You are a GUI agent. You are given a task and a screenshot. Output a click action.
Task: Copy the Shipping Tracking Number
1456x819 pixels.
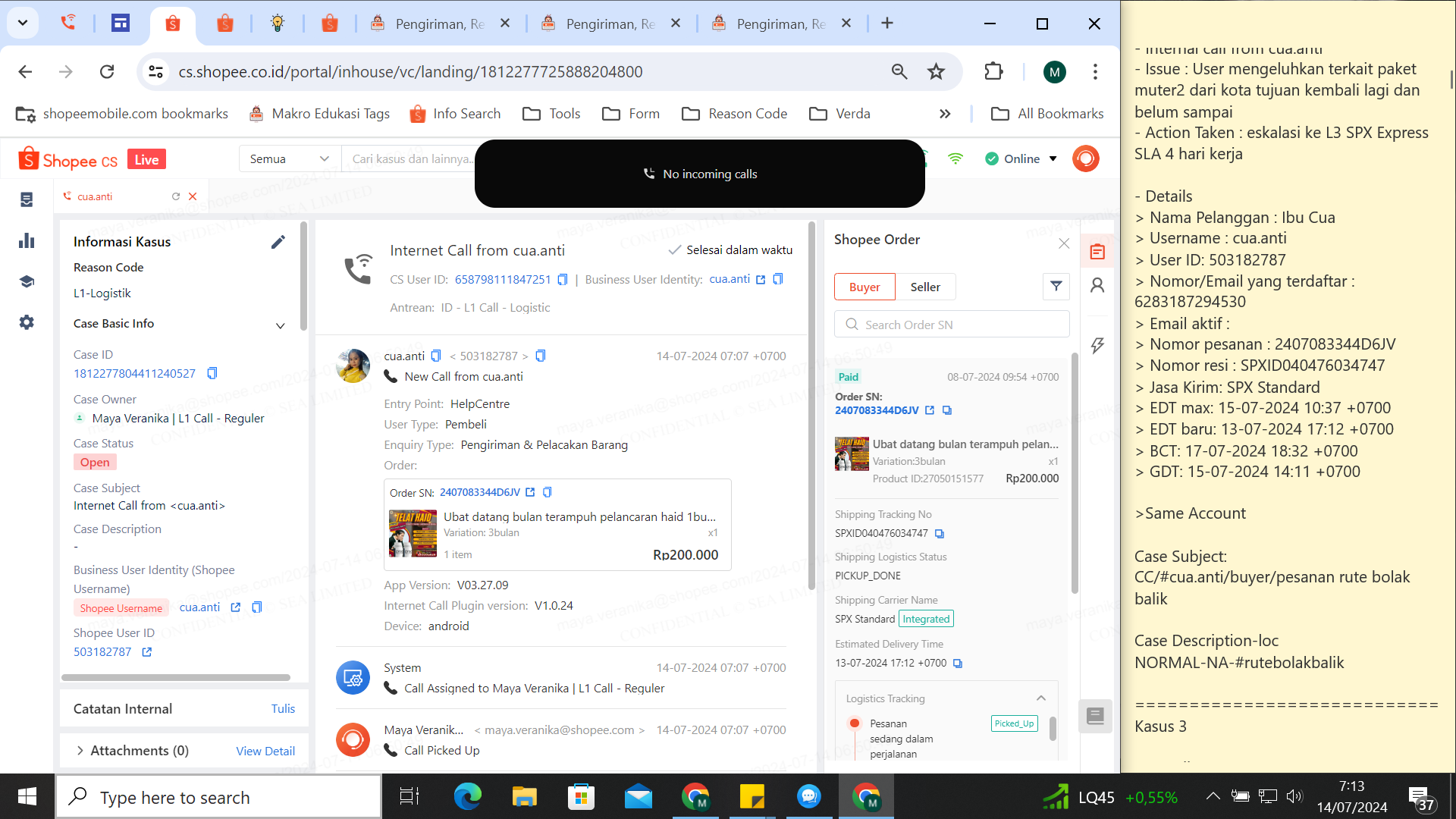[x=940, y=534]
